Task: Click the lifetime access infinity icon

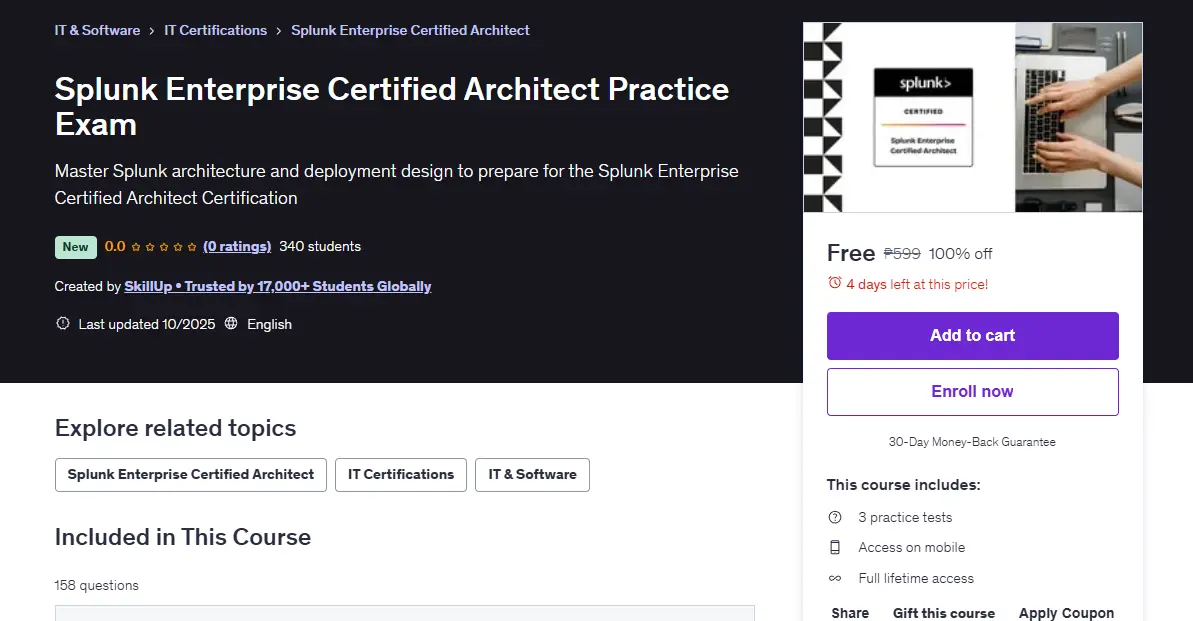Action: pos(835,578)
